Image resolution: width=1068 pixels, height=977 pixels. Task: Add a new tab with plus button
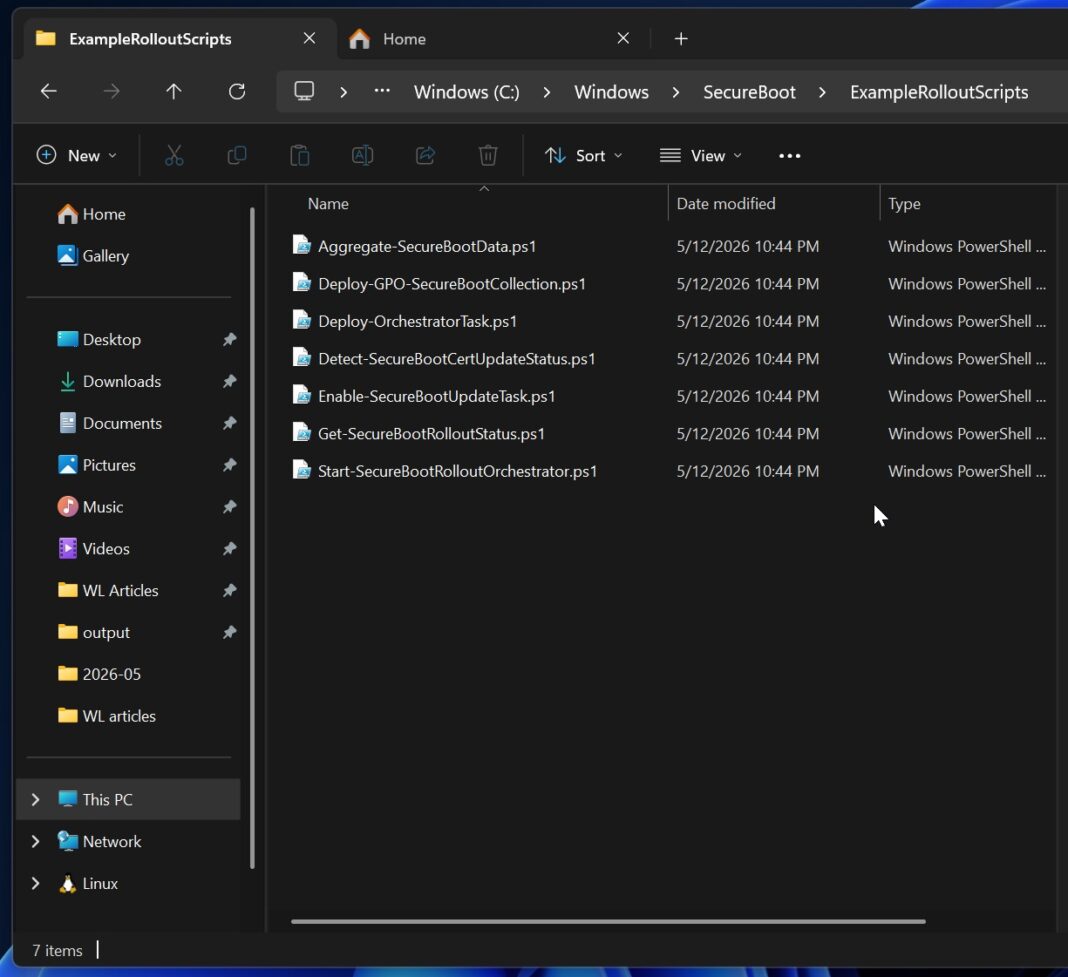[680, 39]
